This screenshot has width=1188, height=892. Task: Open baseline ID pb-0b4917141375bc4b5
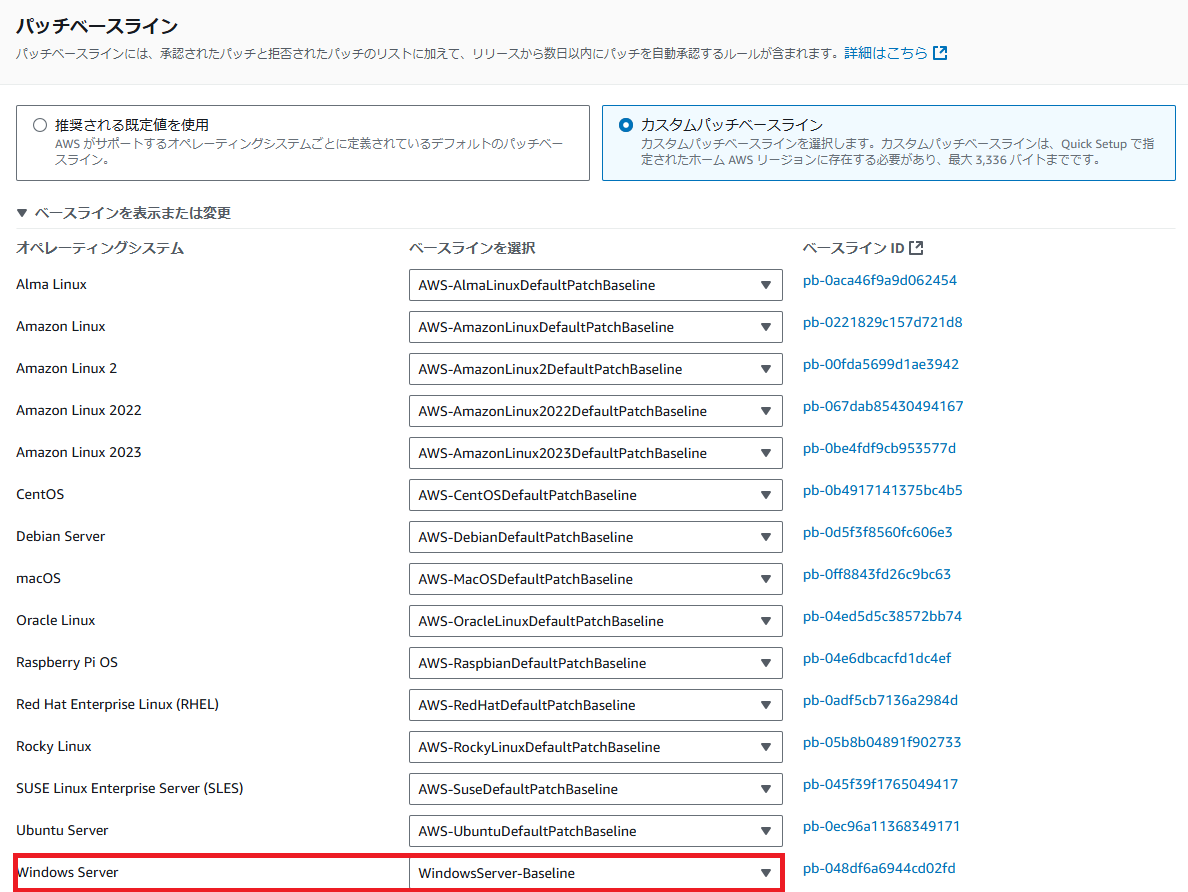[883, 490]
